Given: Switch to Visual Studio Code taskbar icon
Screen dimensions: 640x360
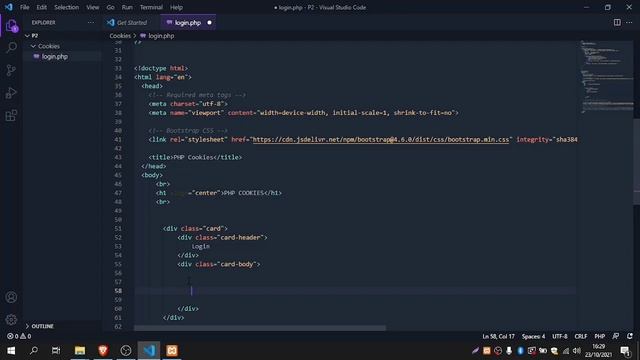Looking at the screenshot, I should click(149, 351).
